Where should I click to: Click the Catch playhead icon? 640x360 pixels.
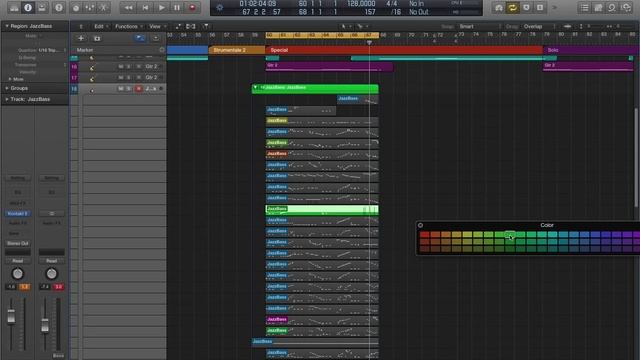pos(206,27)
